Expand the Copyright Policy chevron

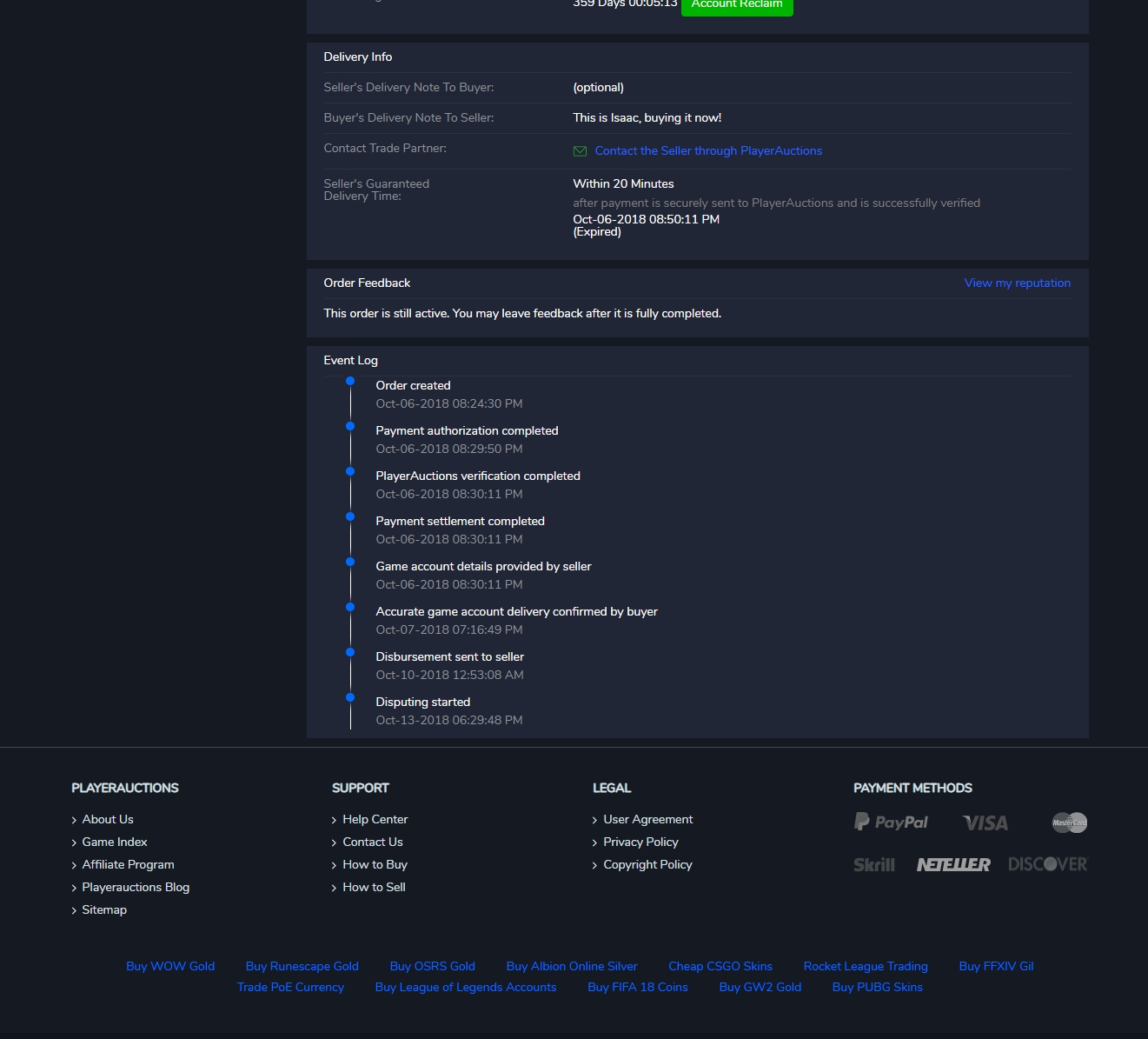pyautogui.click(x=595, y=864)
